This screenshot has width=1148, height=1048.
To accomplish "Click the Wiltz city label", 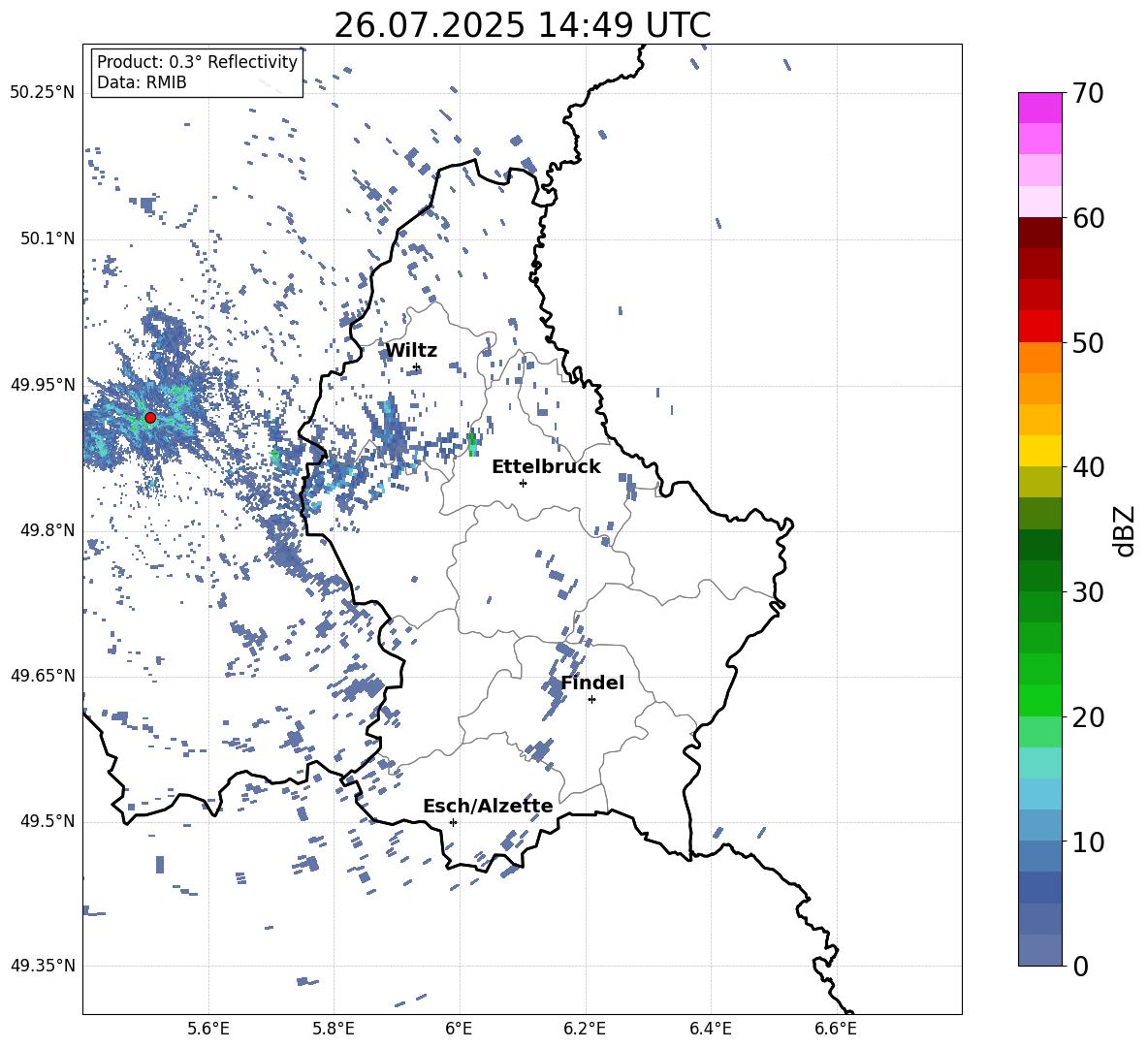I will 411,351.
